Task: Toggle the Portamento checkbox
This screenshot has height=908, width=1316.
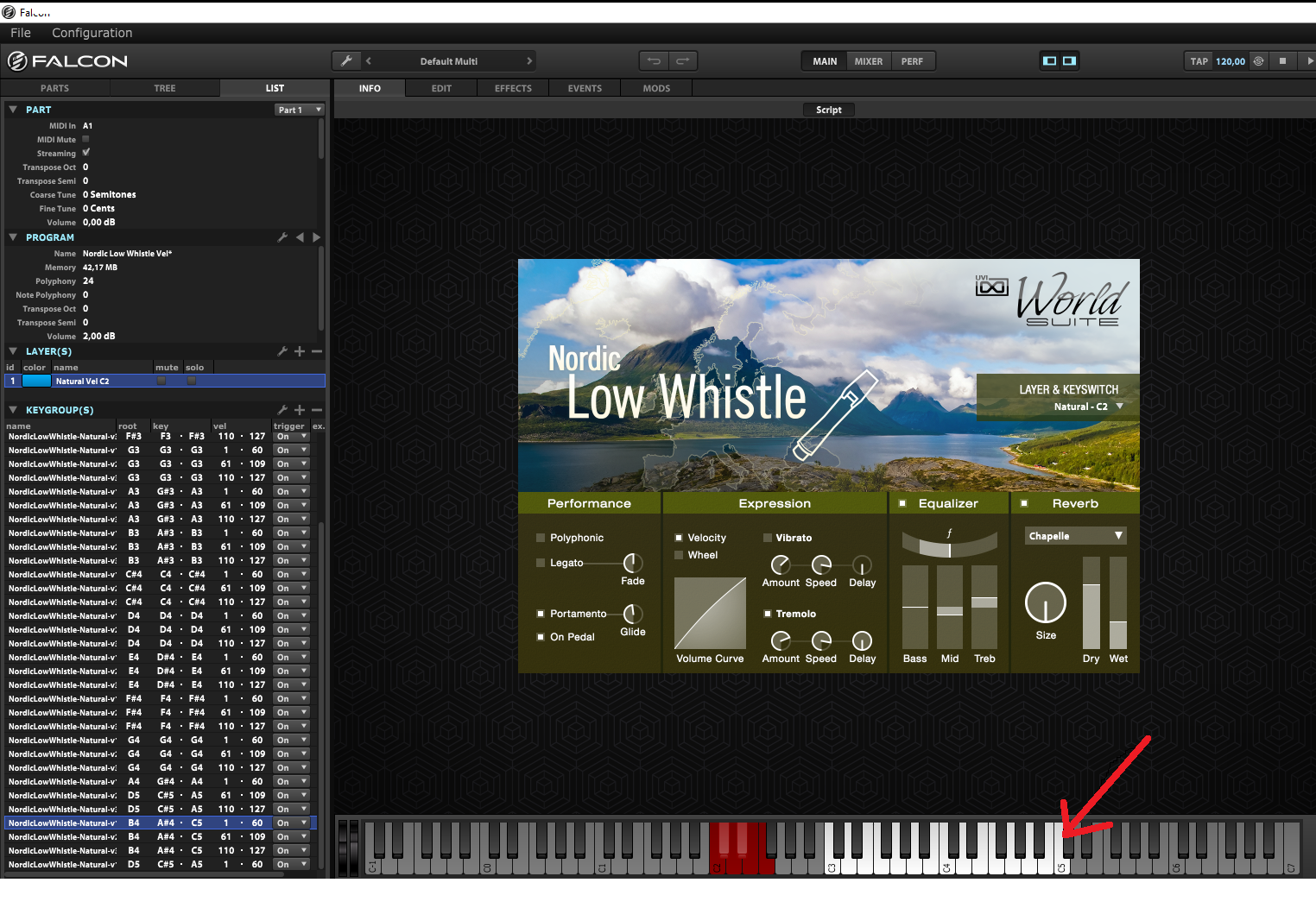Action: pyautogui.click(x=541, y=614)
